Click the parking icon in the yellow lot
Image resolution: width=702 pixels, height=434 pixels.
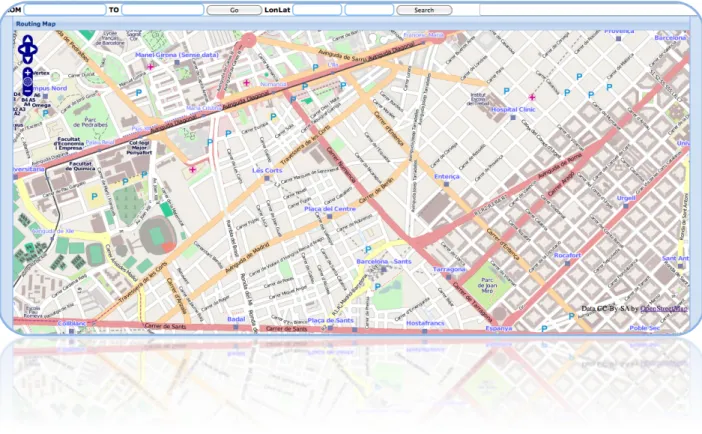coord(94,196)
